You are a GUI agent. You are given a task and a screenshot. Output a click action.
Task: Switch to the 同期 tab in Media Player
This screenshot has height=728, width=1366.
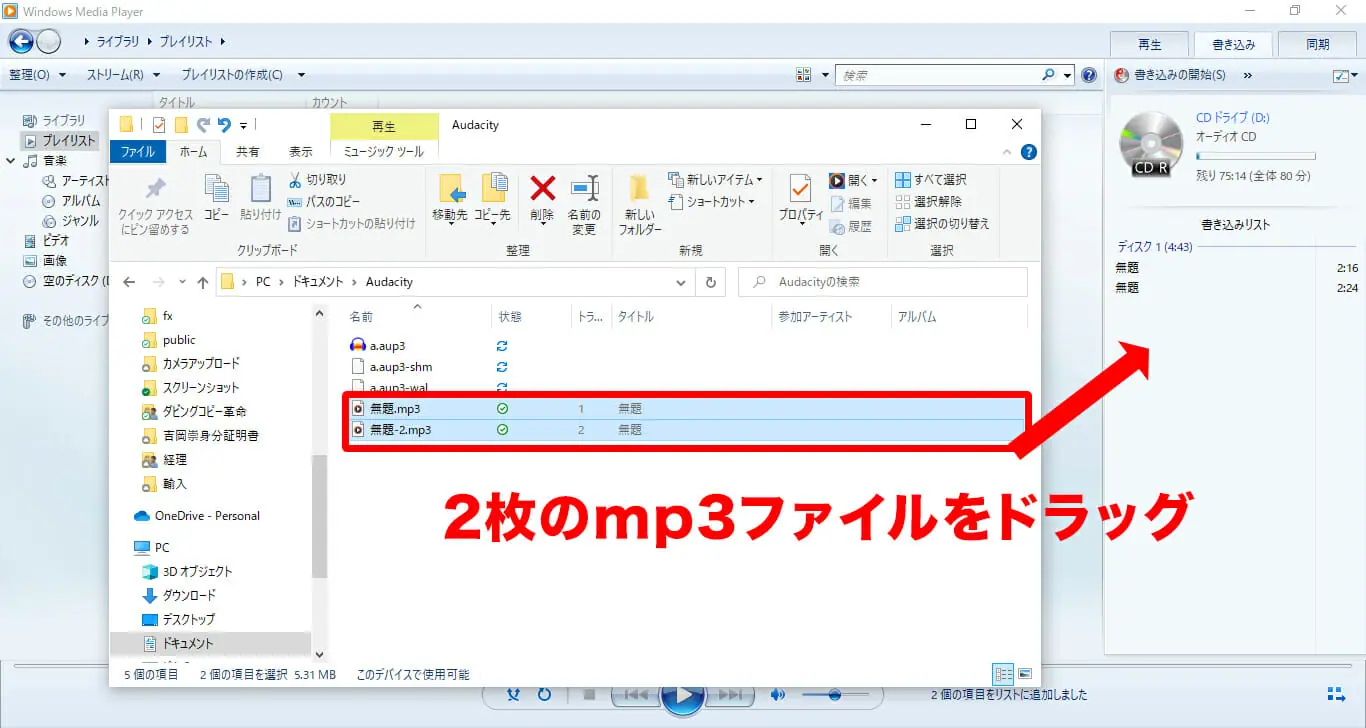tap(1318, 45)
